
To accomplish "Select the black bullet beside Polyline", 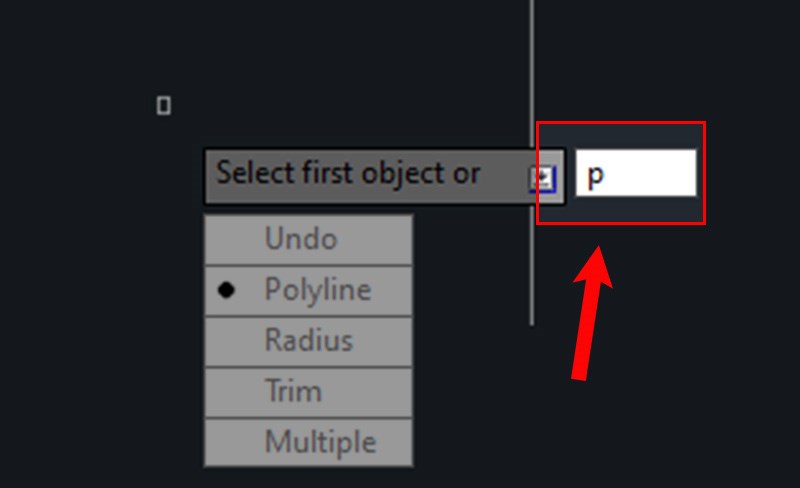I will tap(227, 290).
